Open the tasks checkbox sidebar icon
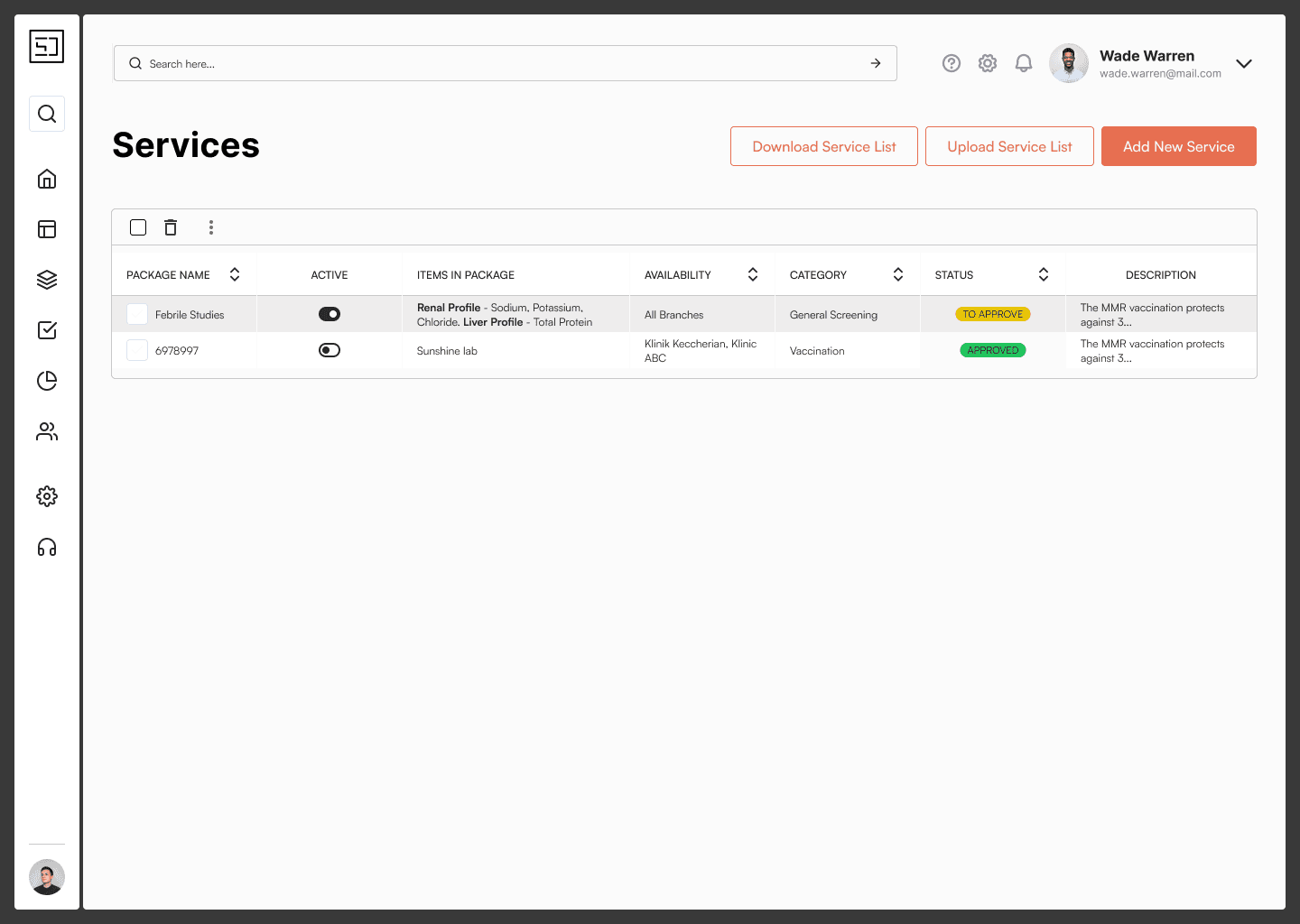The width and height of the screenshot is (1300, 924). (46, 330)
